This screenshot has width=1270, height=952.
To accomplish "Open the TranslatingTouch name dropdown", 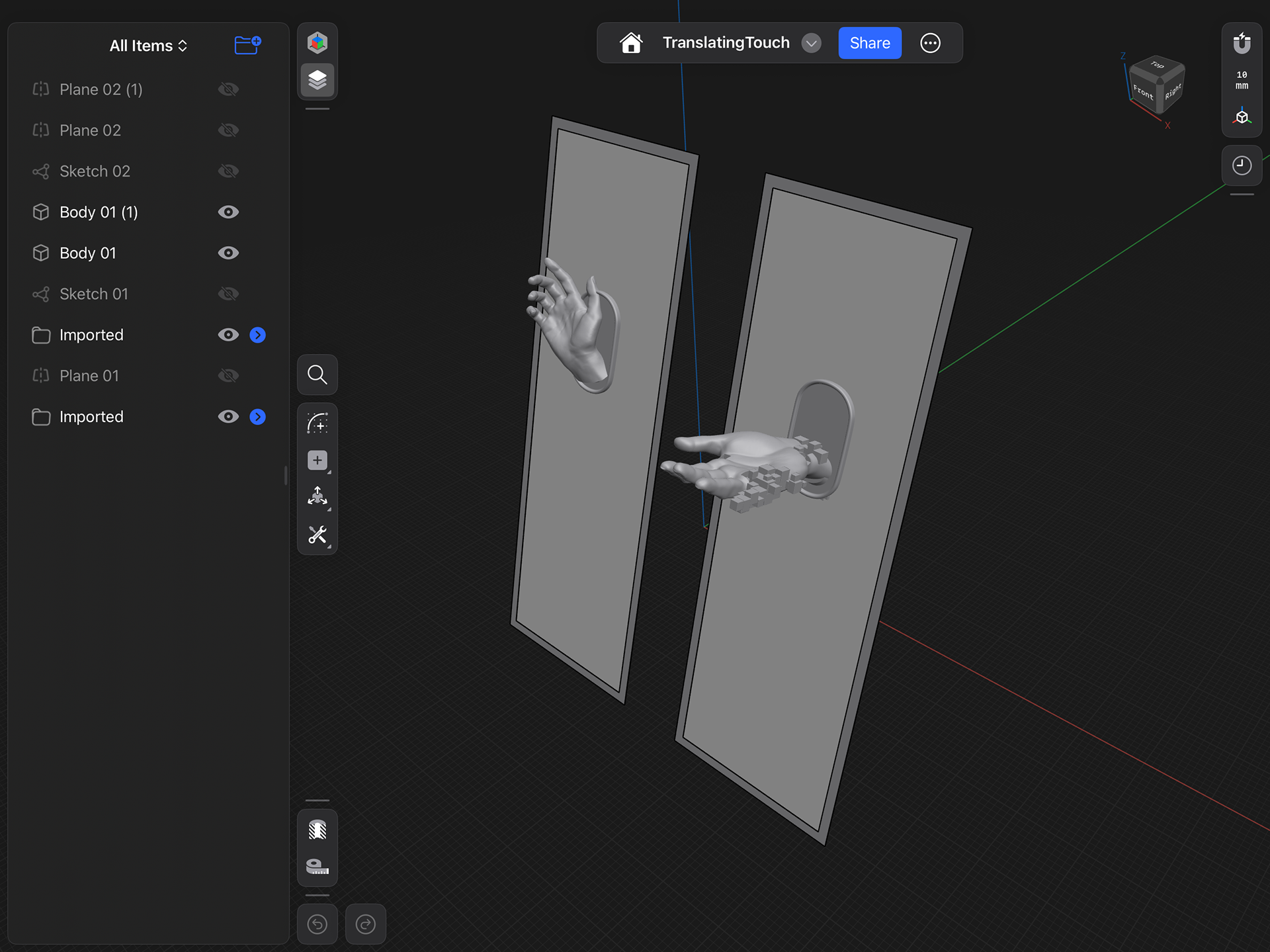I will click(812, 44).
